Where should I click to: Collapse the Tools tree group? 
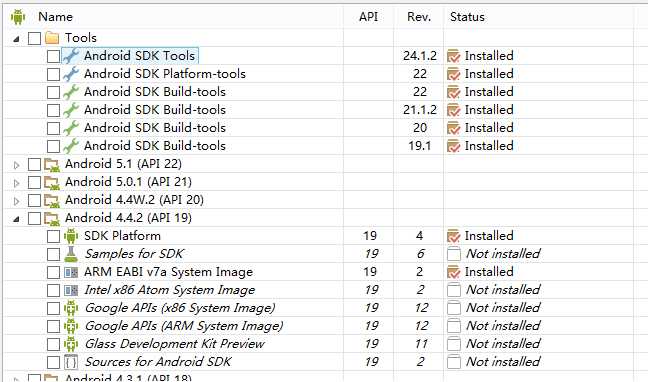click(x=17, y=39)
